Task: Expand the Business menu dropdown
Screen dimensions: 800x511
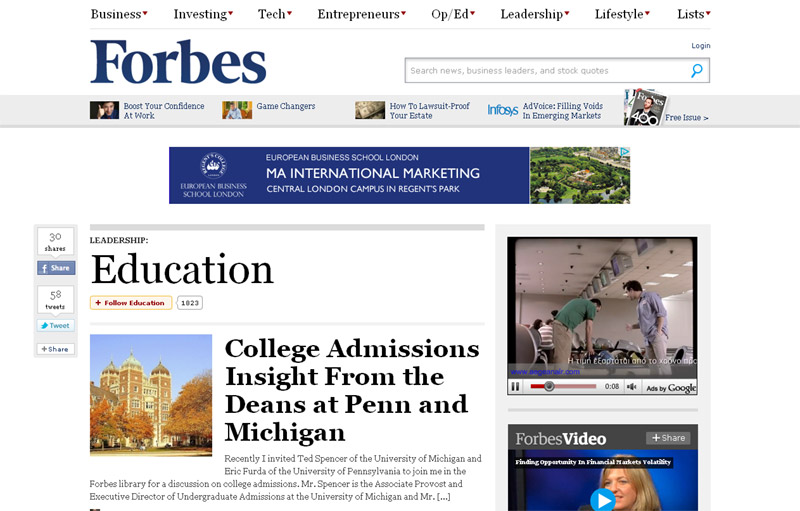Action: pyautogui.click(x=119, y=14)
